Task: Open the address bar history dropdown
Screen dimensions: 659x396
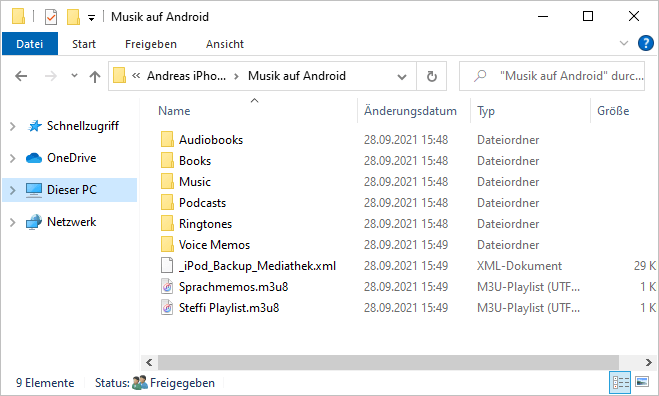Action: pyautogui.click(x=402, y=77)
